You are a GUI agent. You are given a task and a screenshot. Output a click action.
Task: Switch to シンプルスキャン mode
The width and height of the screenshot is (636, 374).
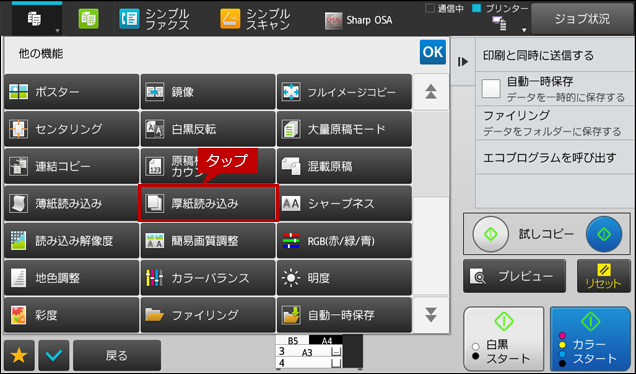255,19
